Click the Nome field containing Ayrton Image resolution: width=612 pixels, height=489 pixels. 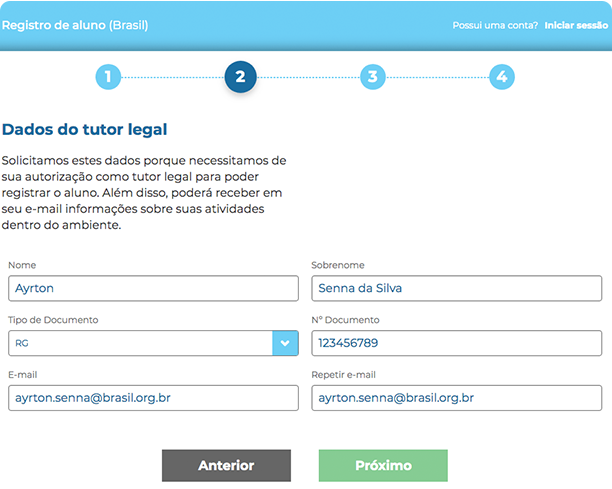153,288
